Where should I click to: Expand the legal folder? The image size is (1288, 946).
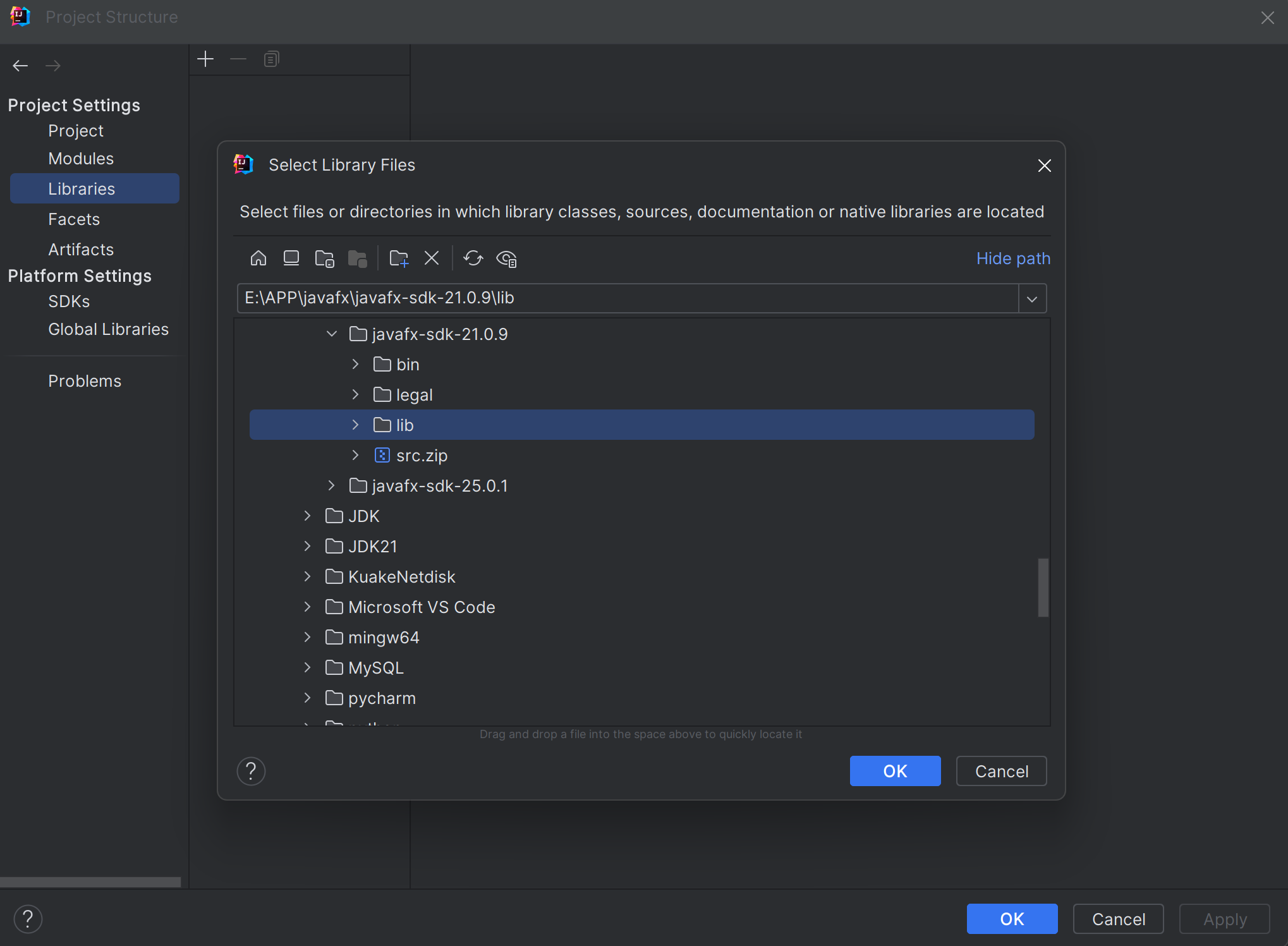[x=356, y=394]
